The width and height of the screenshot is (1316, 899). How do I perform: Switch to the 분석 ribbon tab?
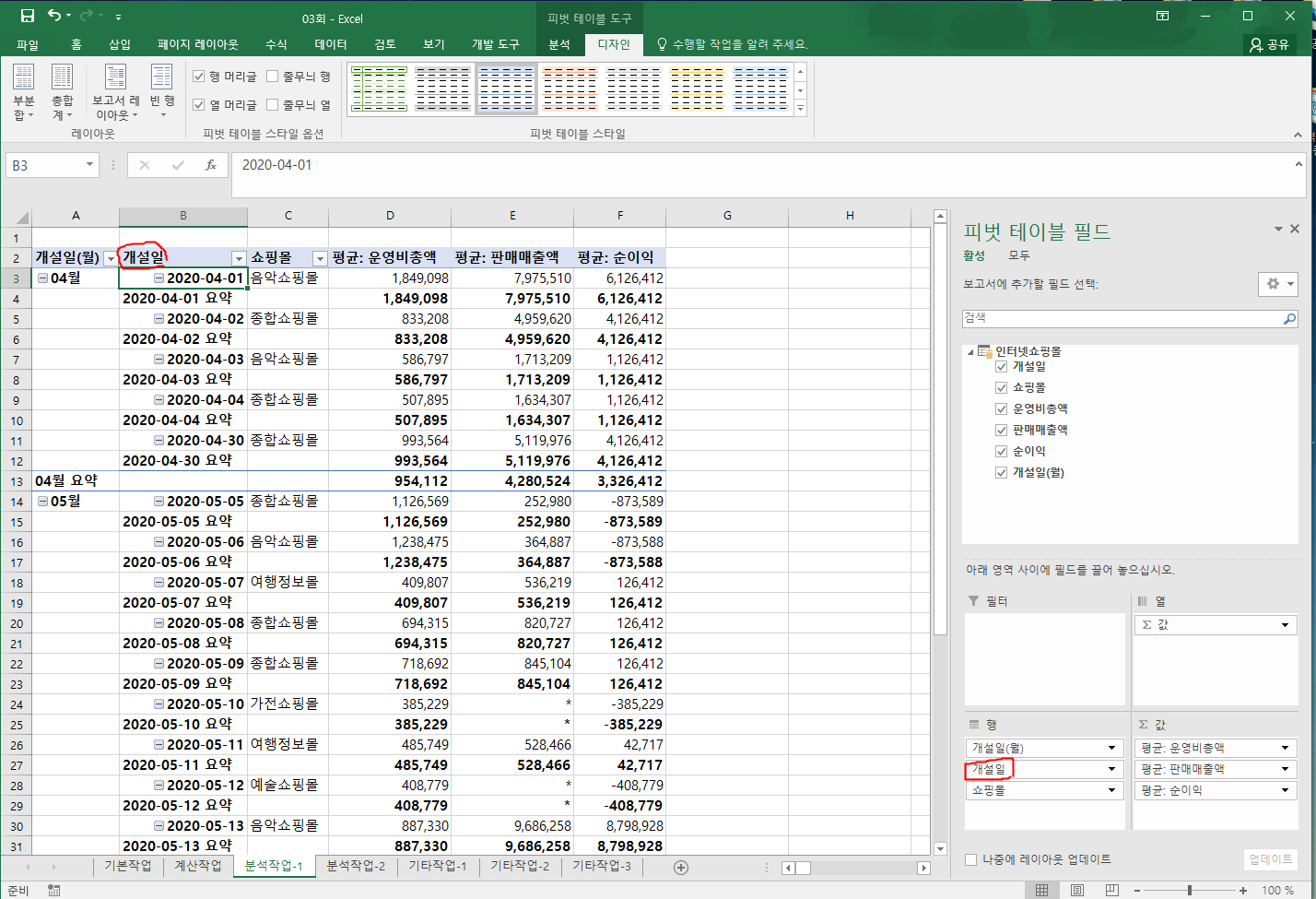(x=558, y=44)
